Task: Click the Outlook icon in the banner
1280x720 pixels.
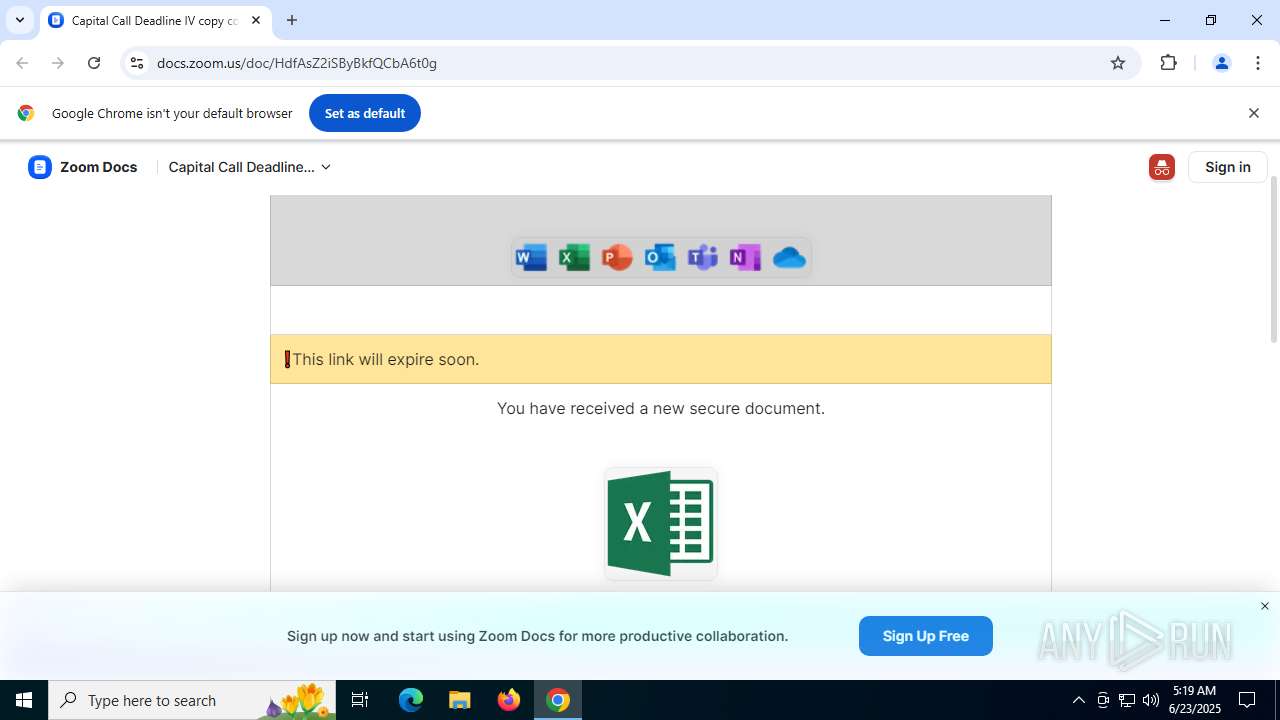Action: click(660, 258)
